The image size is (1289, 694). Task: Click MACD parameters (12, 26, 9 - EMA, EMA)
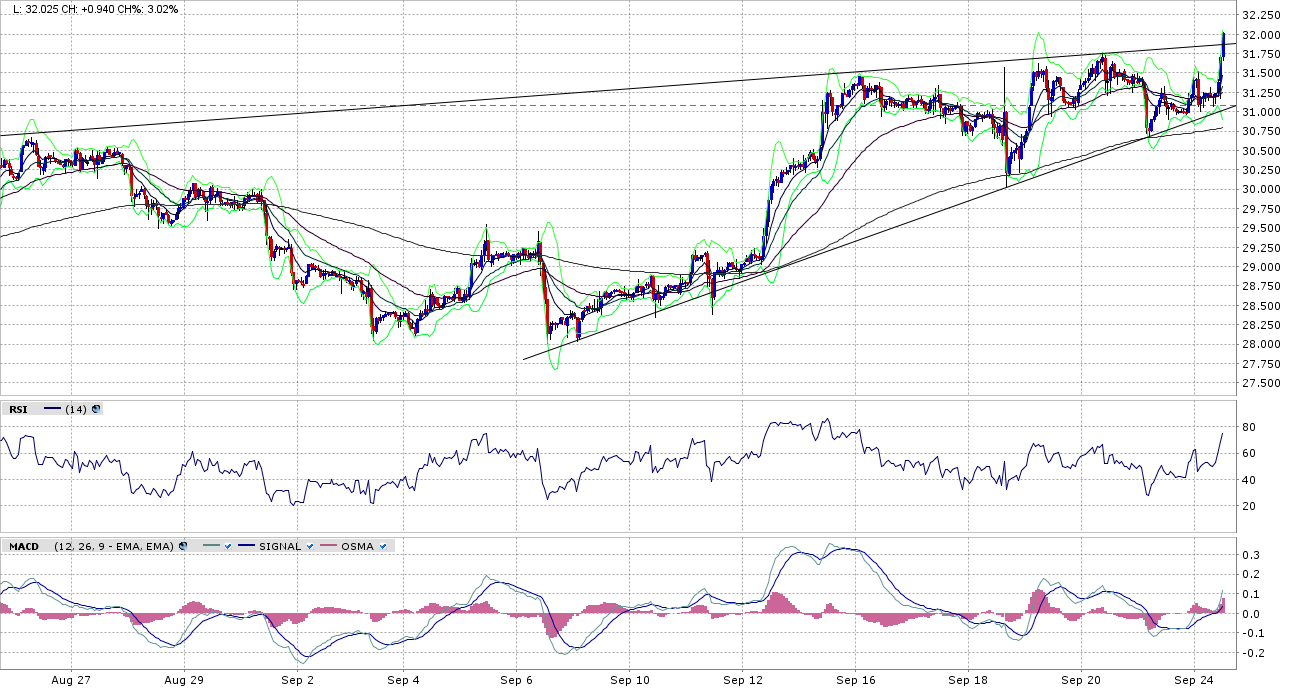pos(112,546)
